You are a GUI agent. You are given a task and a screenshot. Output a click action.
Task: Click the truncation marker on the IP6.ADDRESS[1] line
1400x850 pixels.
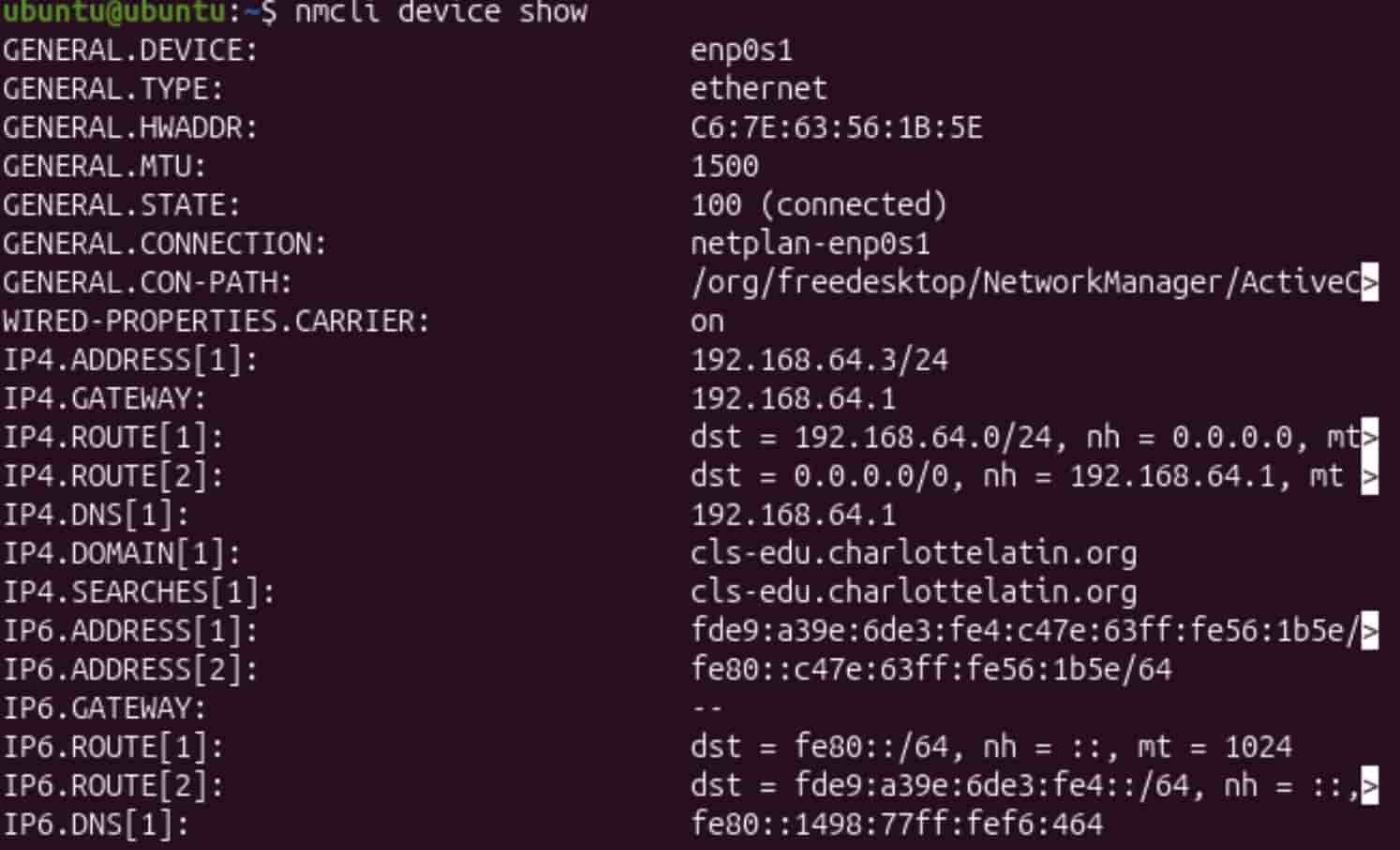click(x=1369, y=631)
